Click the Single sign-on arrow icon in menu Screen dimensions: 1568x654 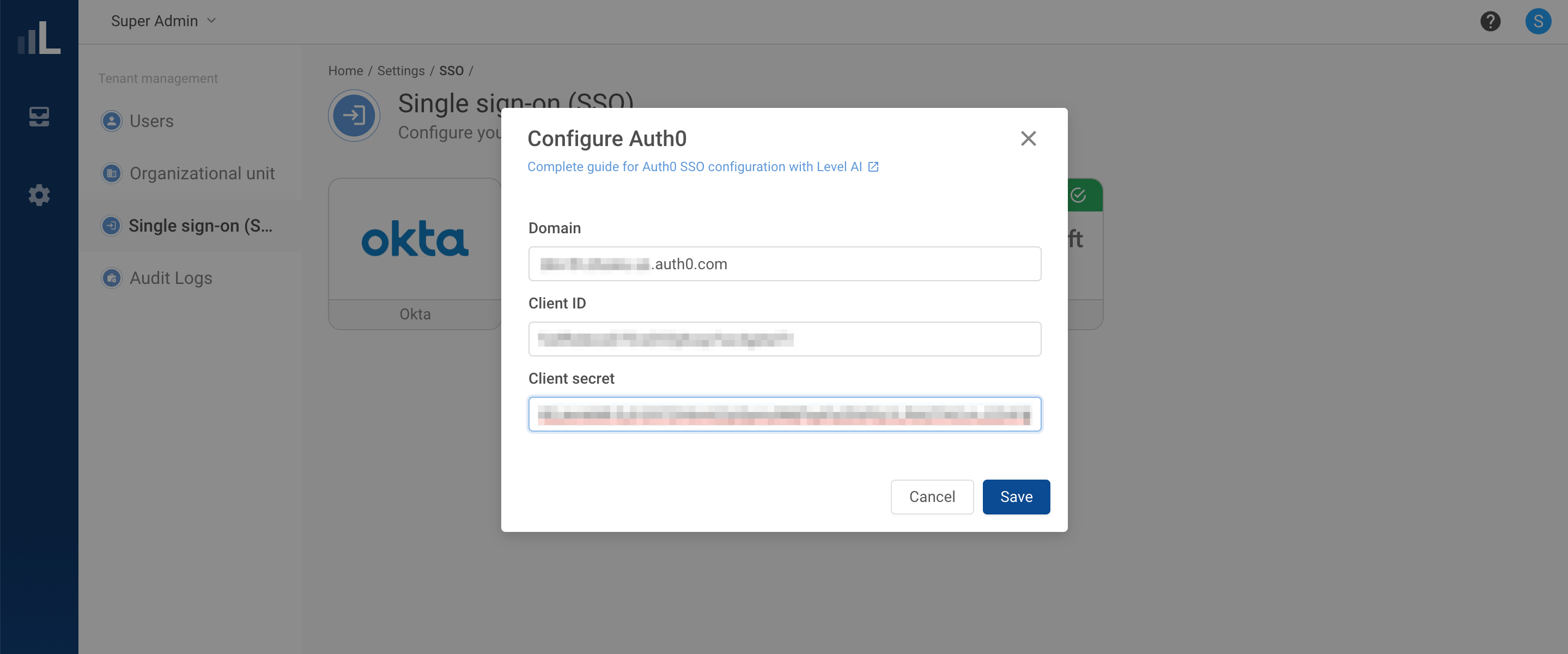[111, 226]
